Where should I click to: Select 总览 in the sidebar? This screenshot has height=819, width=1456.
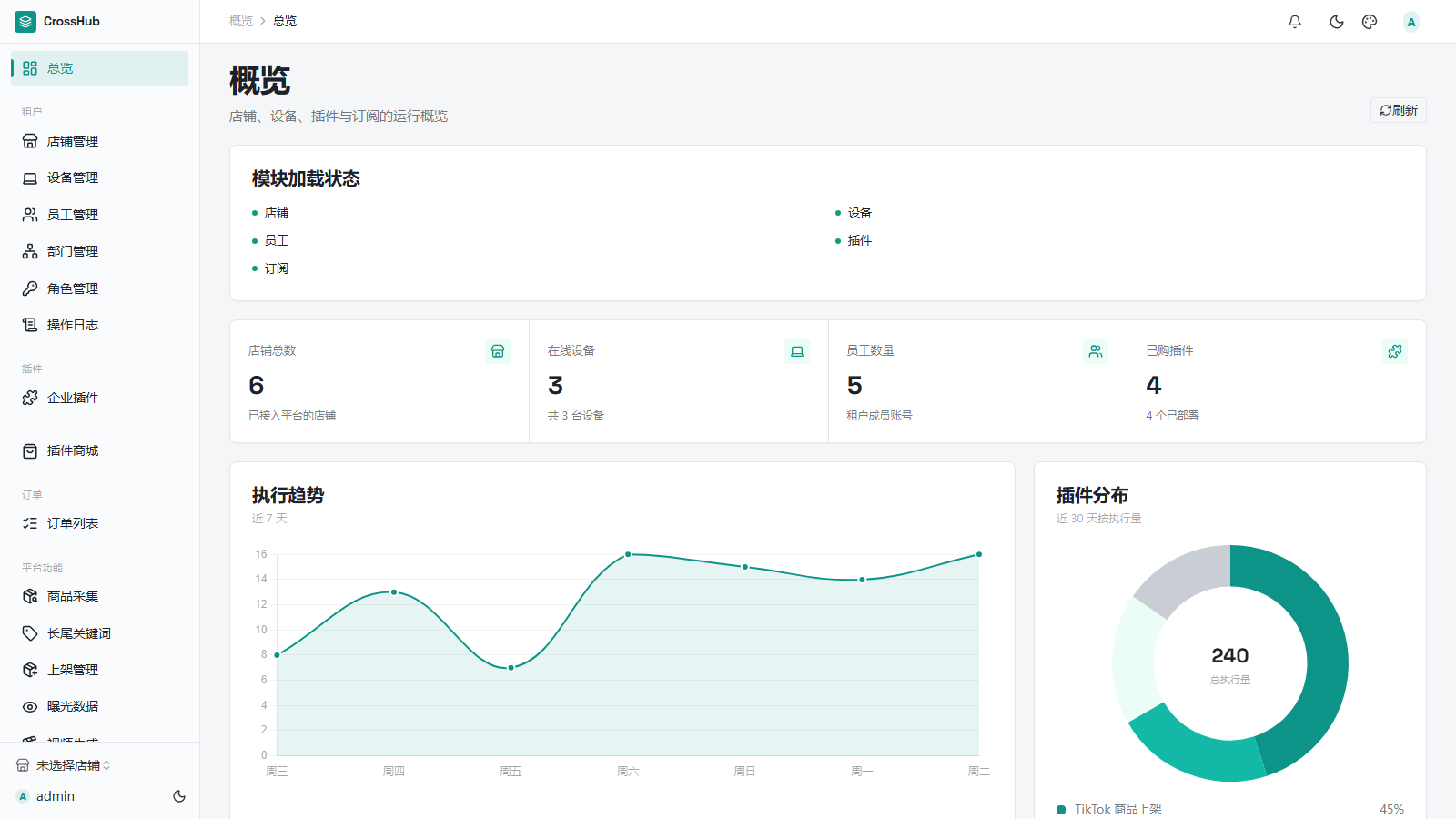tap(100, 68)
